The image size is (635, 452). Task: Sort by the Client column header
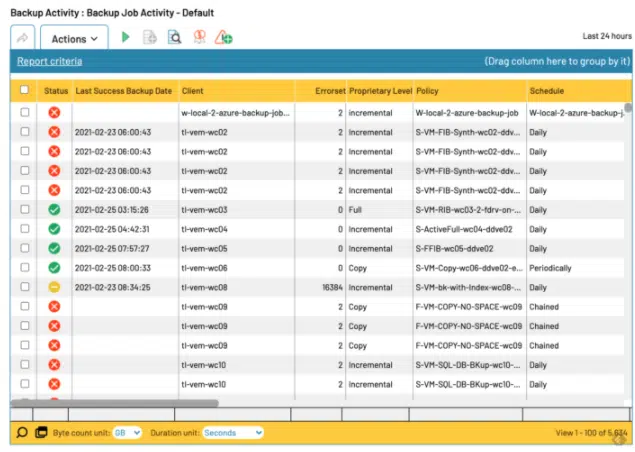pyautogui.click(x=192, y=91)
